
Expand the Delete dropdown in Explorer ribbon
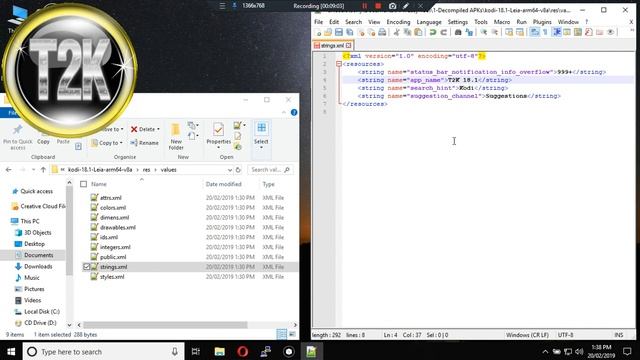[x=158, y=129]
